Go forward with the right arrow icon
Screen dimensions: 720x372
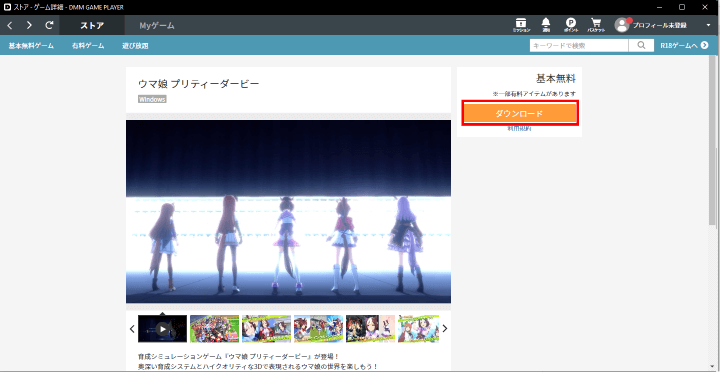29,25
